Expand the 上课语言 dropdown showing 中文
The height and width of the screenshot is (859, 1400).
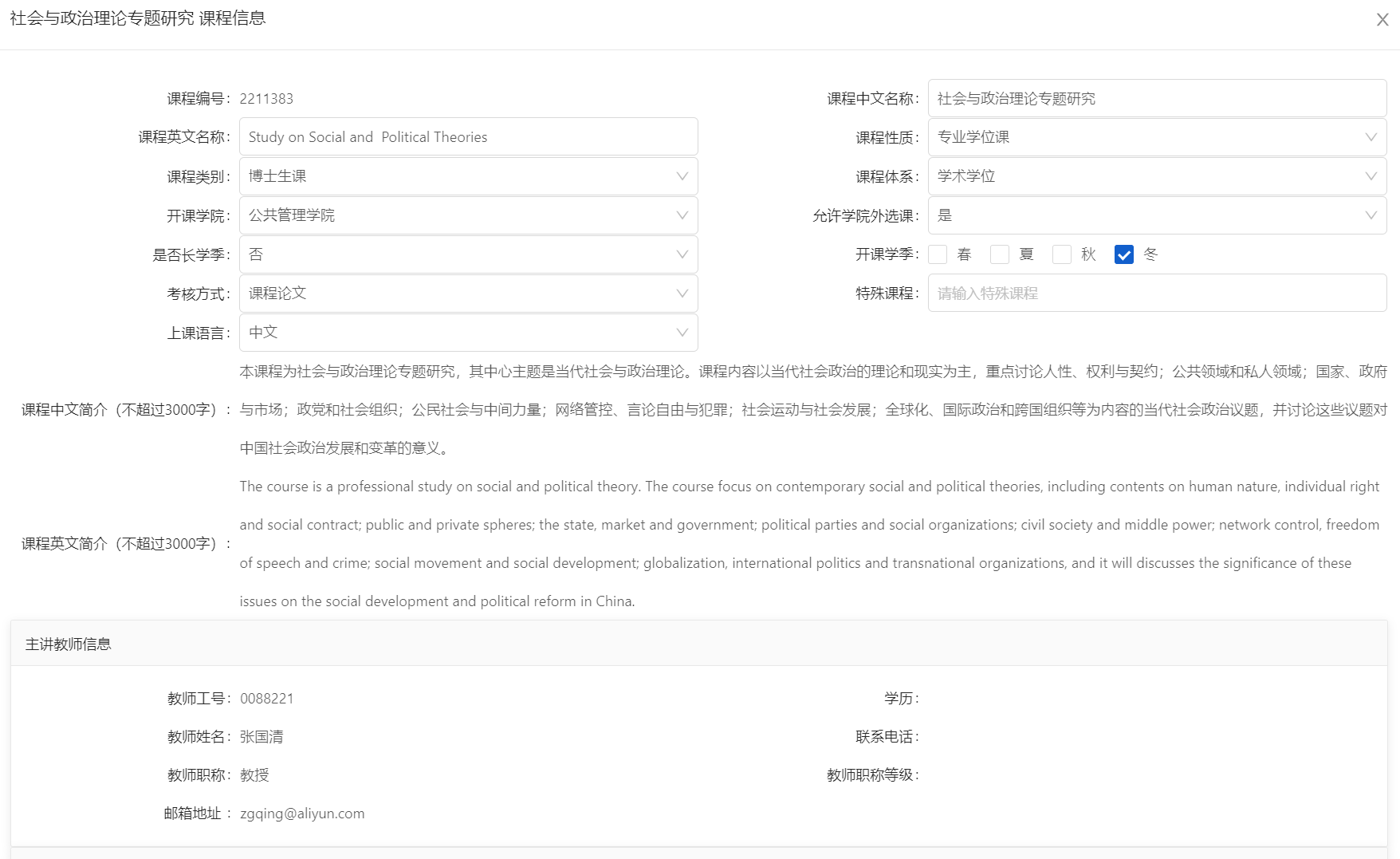pyautogui.click(x=468, y=333)
